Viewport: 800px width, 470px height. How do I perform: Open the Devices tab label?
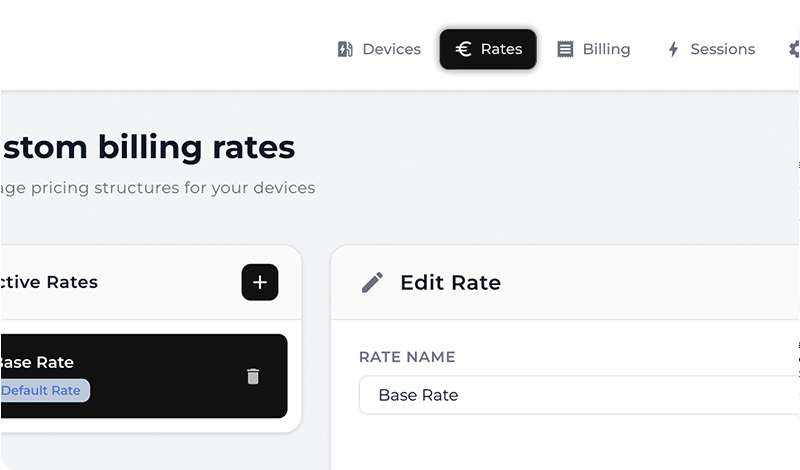pyautogui.click(x=391, y=49)
